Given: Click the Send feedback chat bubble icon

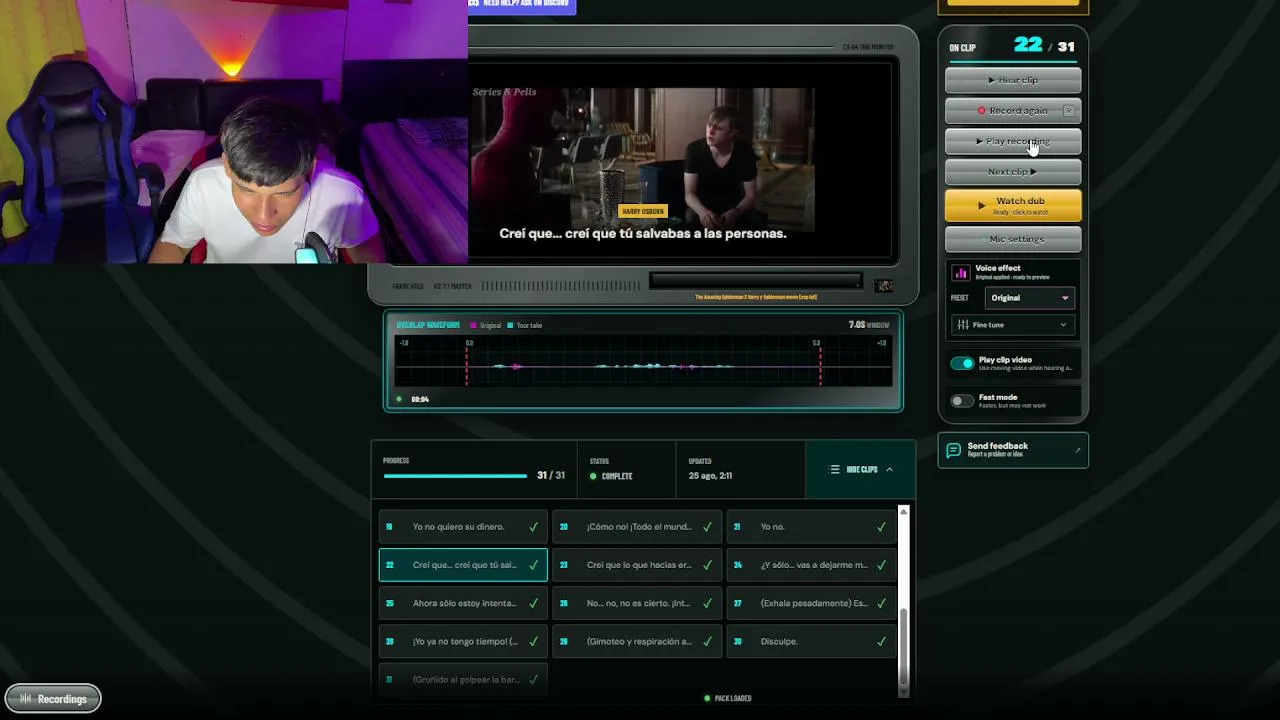Looking at the screenshot, I should click(x=953, y=451).
